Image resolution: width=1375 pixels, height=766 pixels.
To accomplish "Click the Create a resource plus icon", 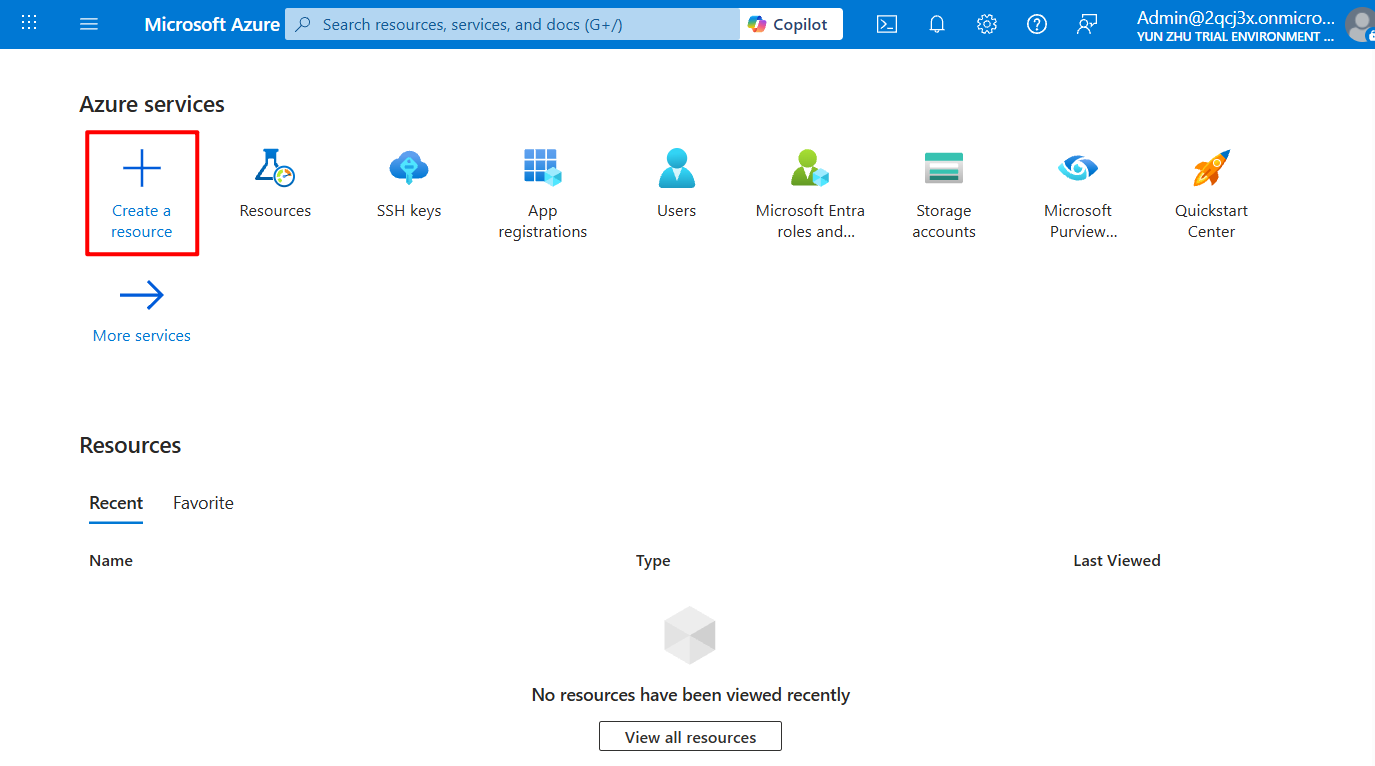I will 141,169.
